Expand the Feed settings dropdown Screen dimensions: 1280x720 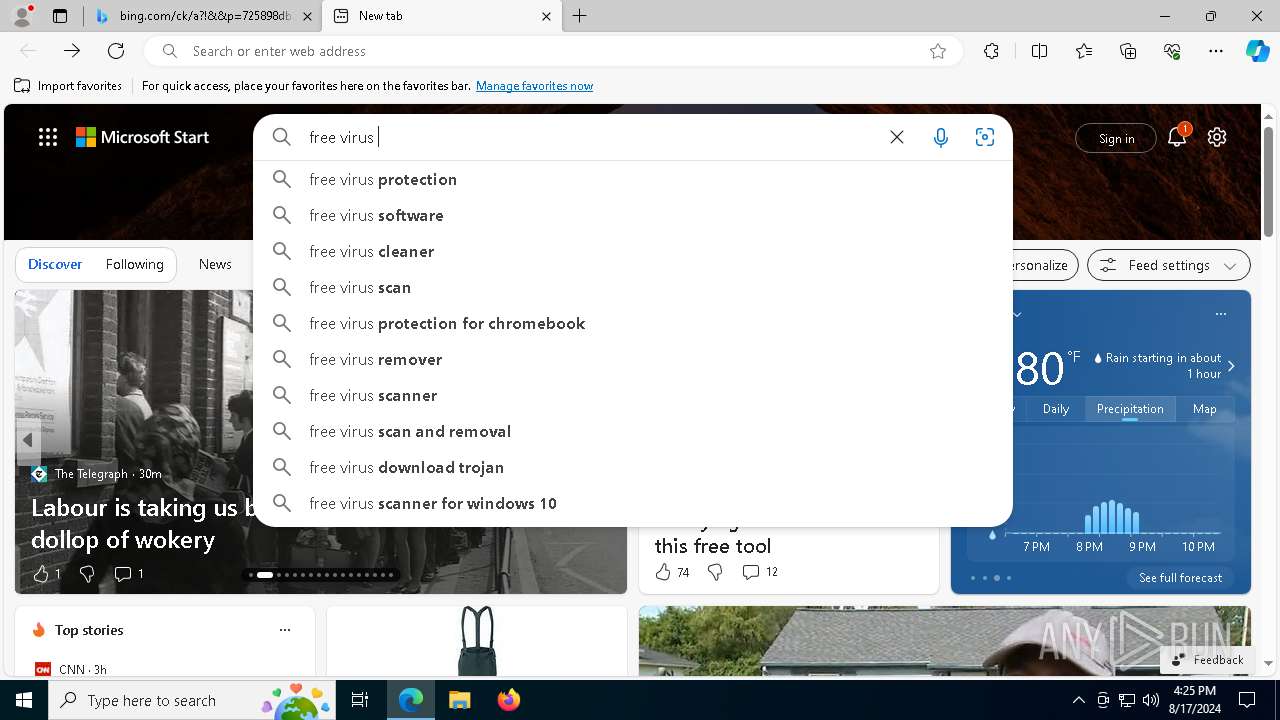1169,265
